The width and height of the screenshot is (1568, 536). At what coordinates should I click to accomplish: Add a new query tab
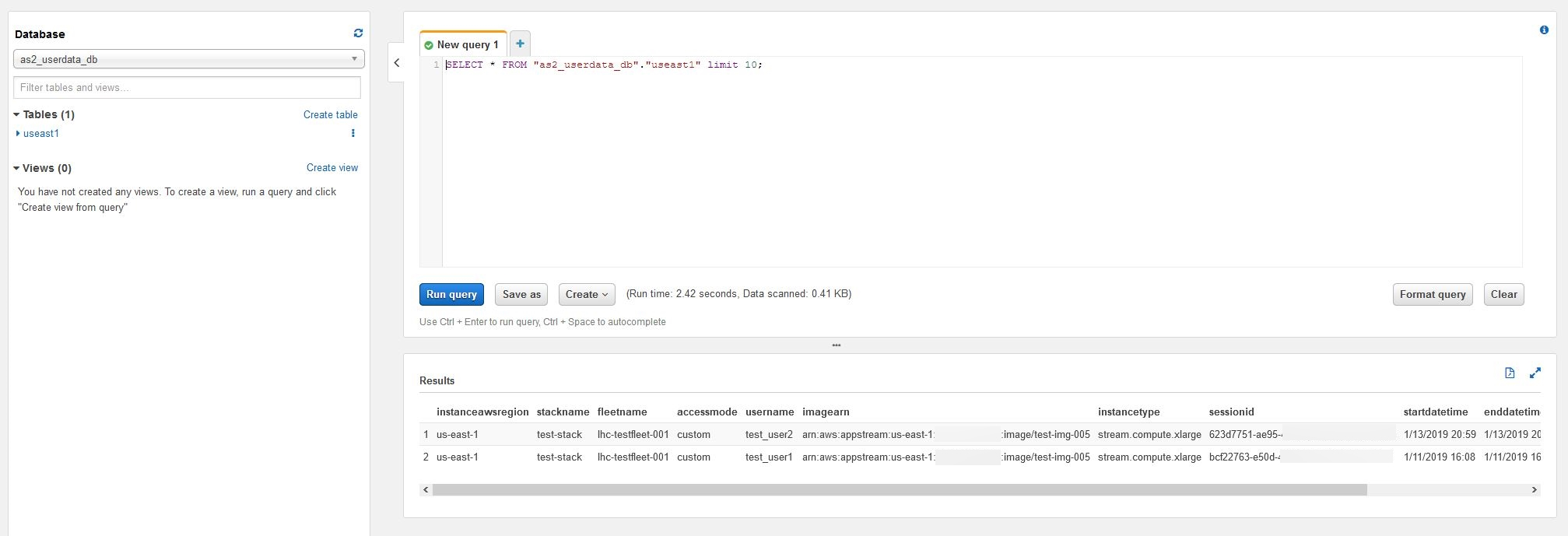(x=520, y=44)
